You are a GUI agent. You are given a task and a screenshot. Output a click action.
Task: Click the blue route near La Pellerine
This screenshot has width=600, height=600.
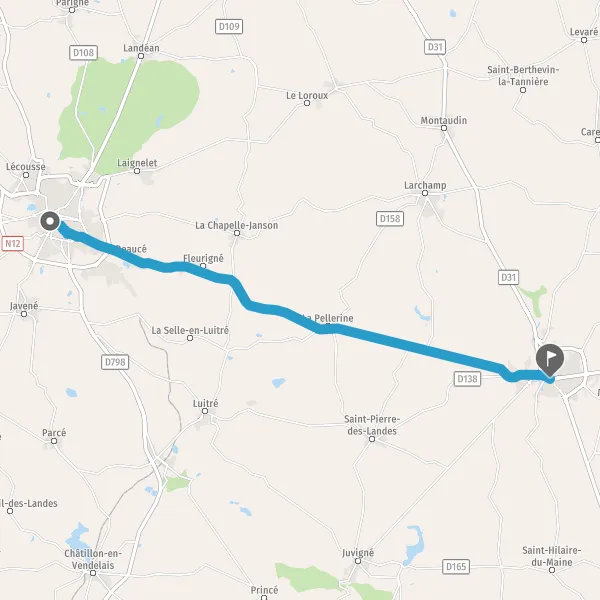click(x=325, y=329)
